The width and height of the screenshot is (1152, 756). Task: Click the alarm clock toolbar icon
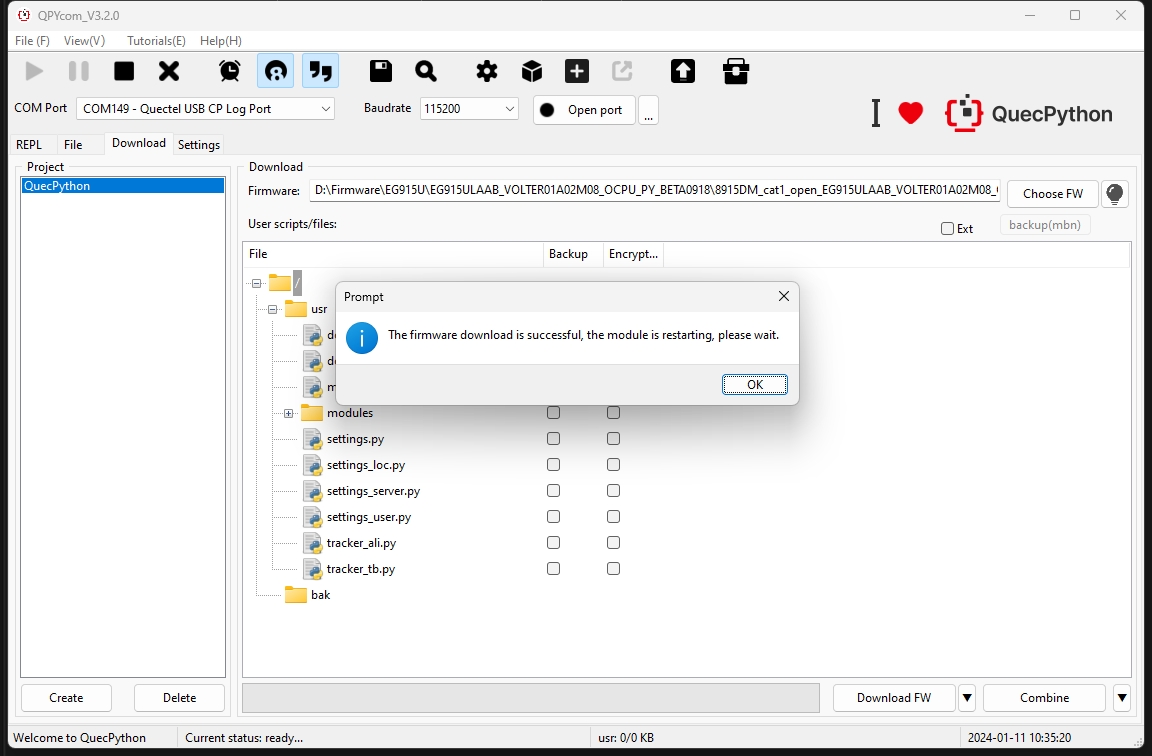[x=230, y=71]
